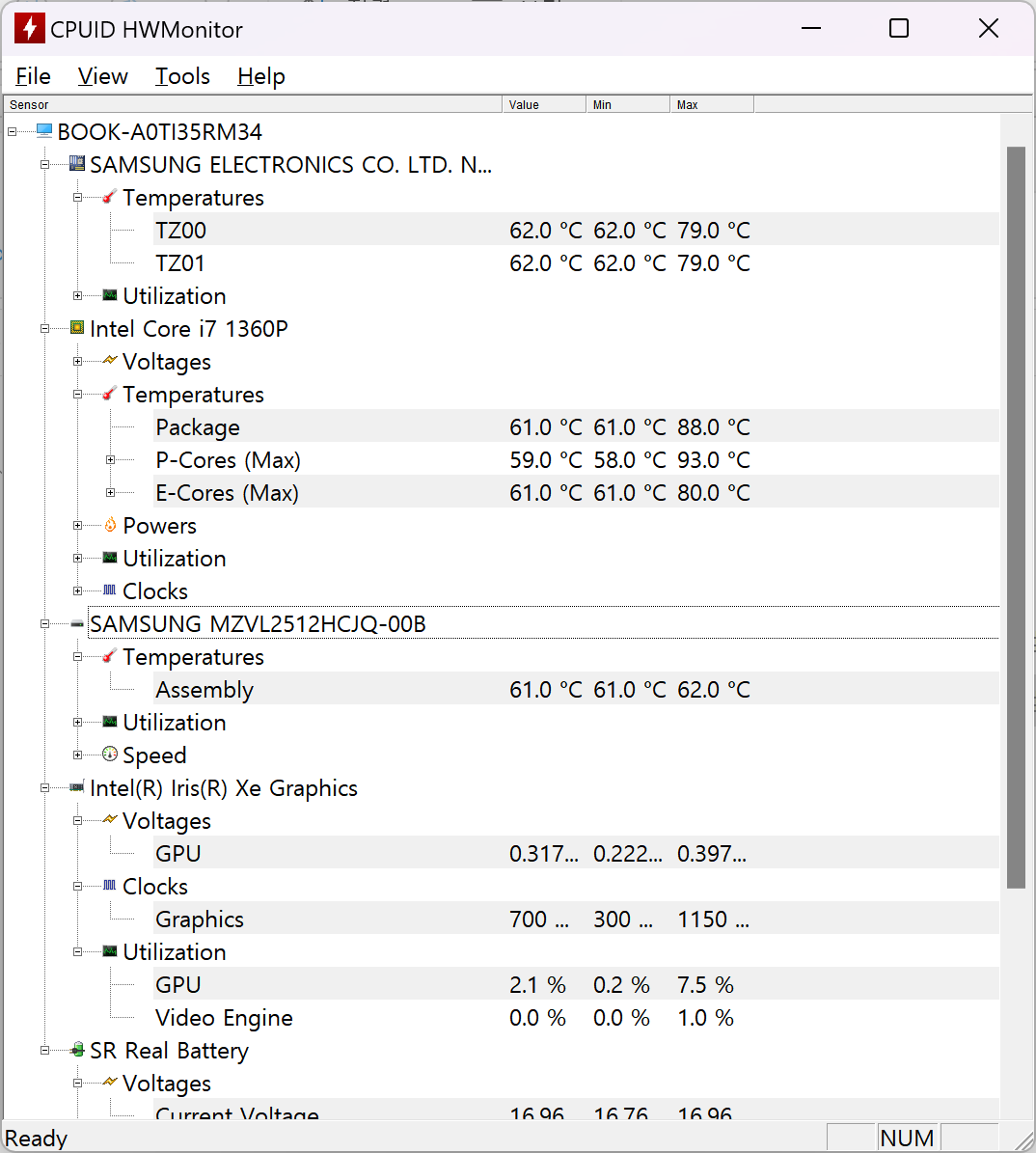This screenshot has height=1153, width=1036.
Task: Click the graphics card icon beside Intel Iris Xe
Action: click(76, 787)
